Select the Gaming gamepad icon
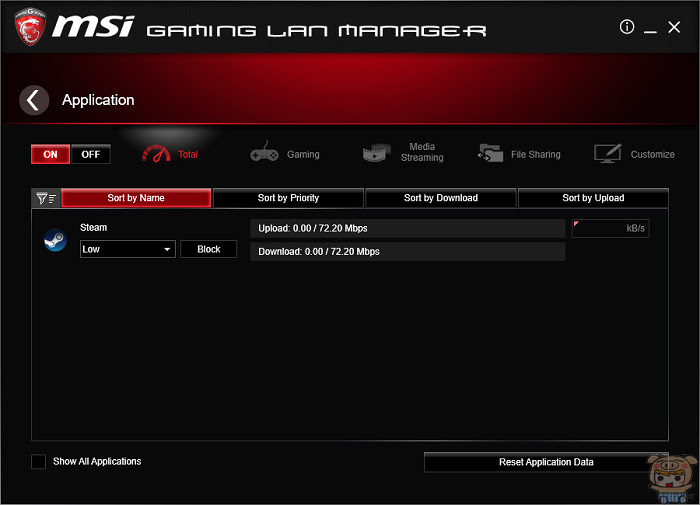700x505 pixels. click(264, 152)
